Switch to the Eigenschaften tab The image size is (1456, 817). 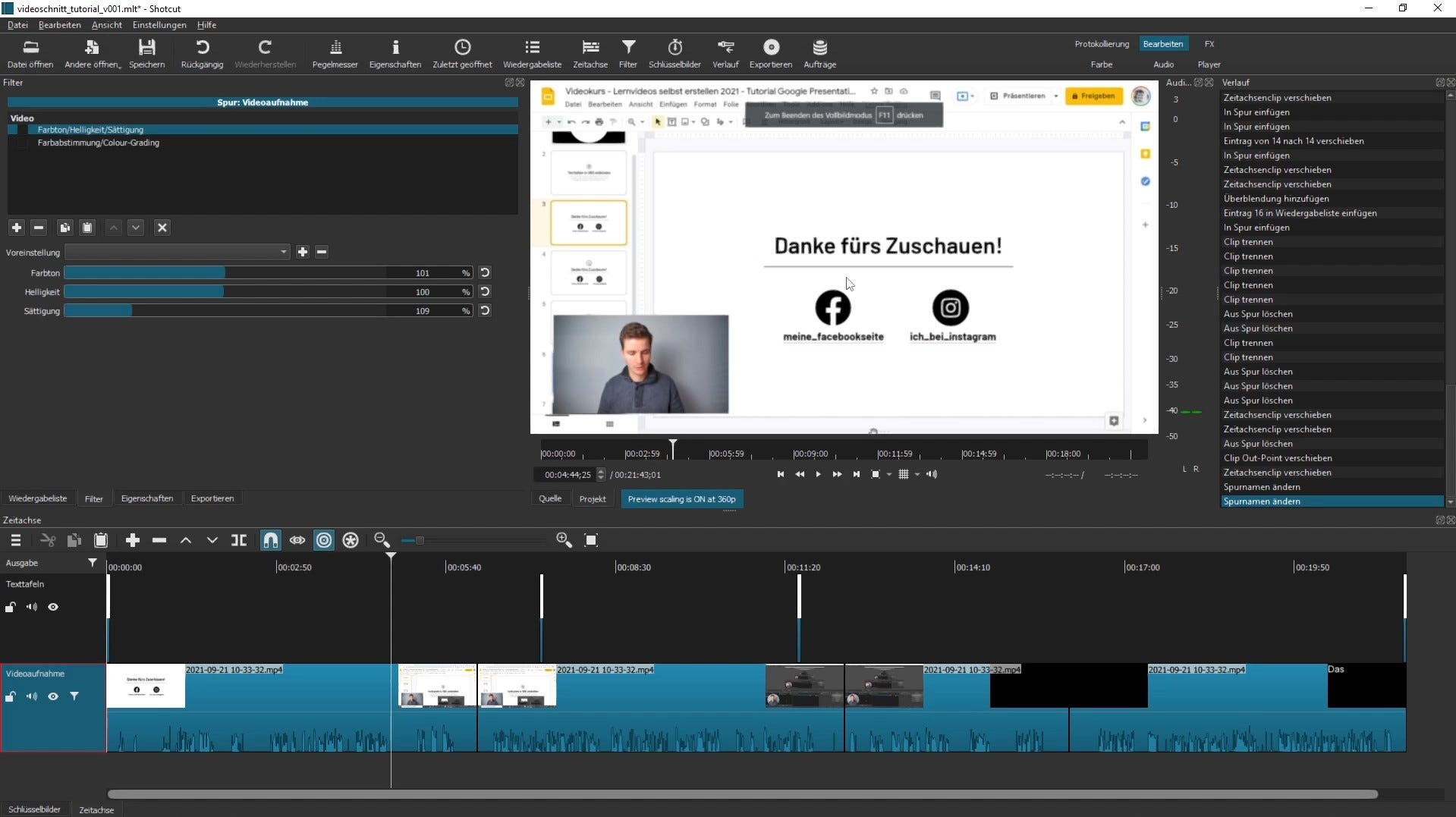[x=147, y=498]
